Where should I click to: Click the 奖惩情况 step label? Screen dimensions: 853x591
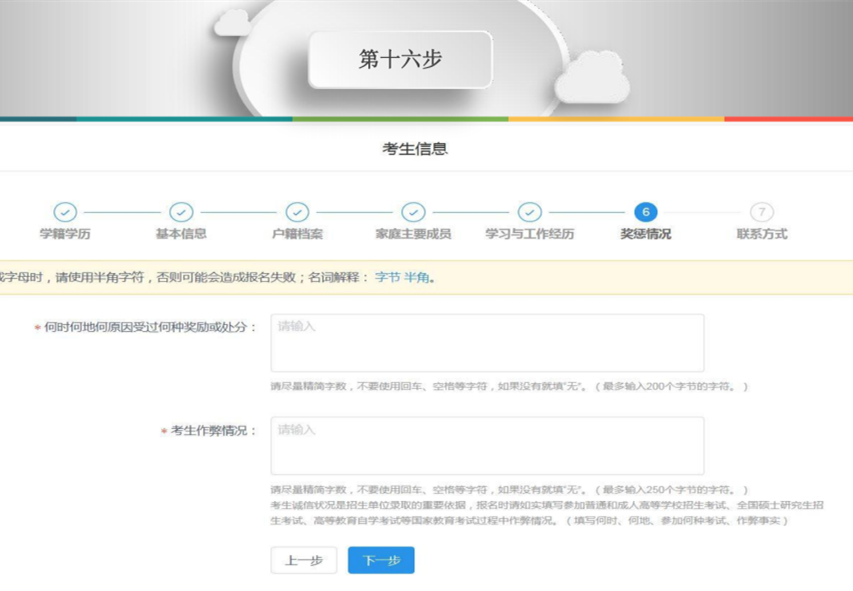(646, 234)
